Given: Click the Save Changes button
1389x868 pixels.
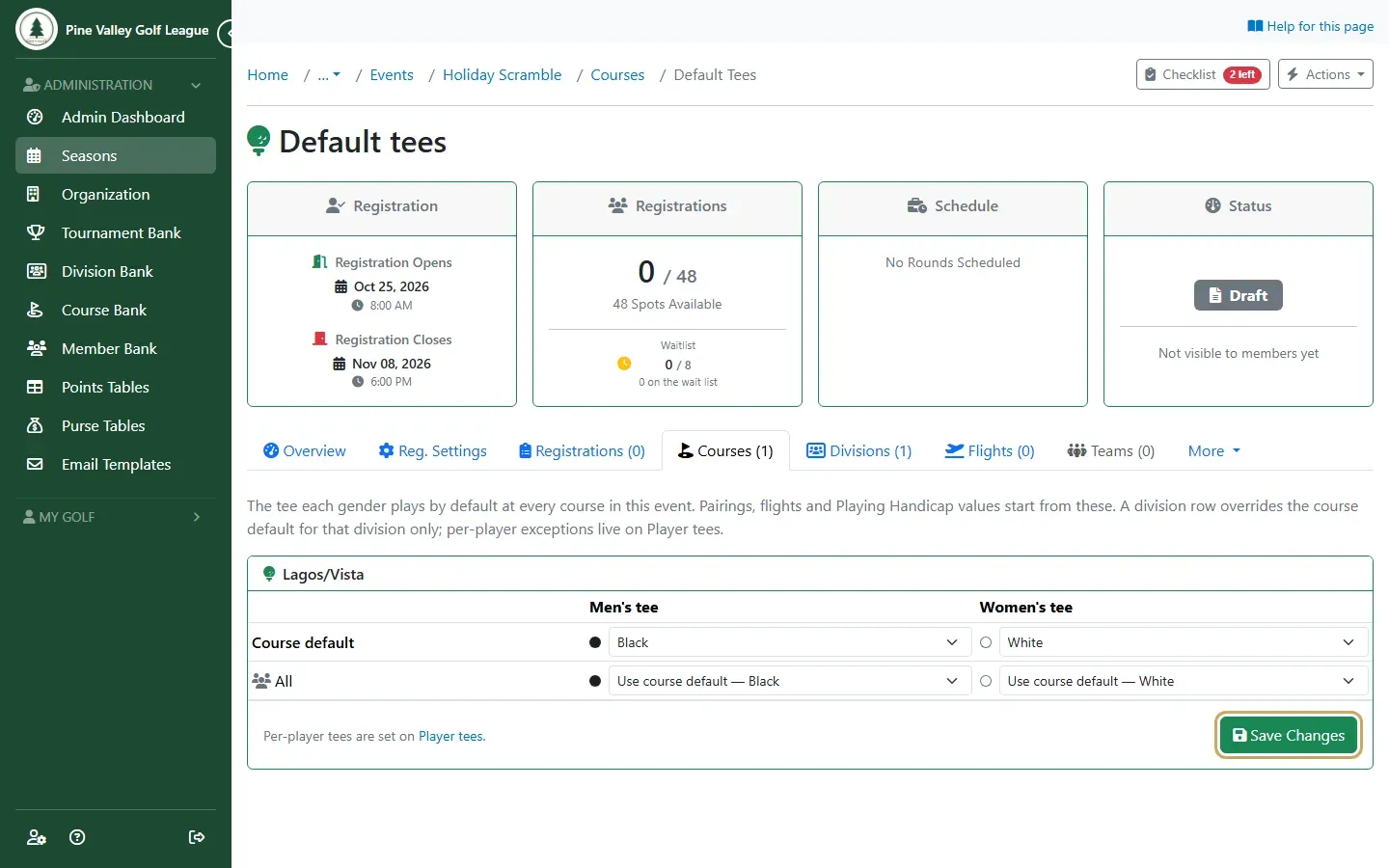Looking at the screenshot, I should [1289, 735].
